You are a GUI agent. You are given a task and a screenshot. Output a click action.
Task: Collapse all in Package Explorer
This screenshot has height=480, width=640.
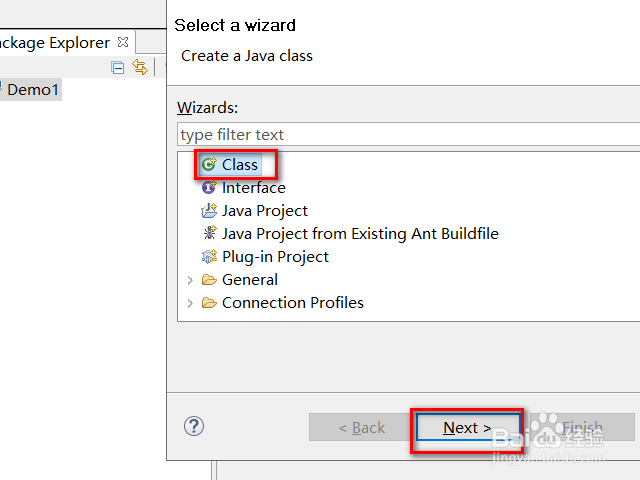(118, 68)
